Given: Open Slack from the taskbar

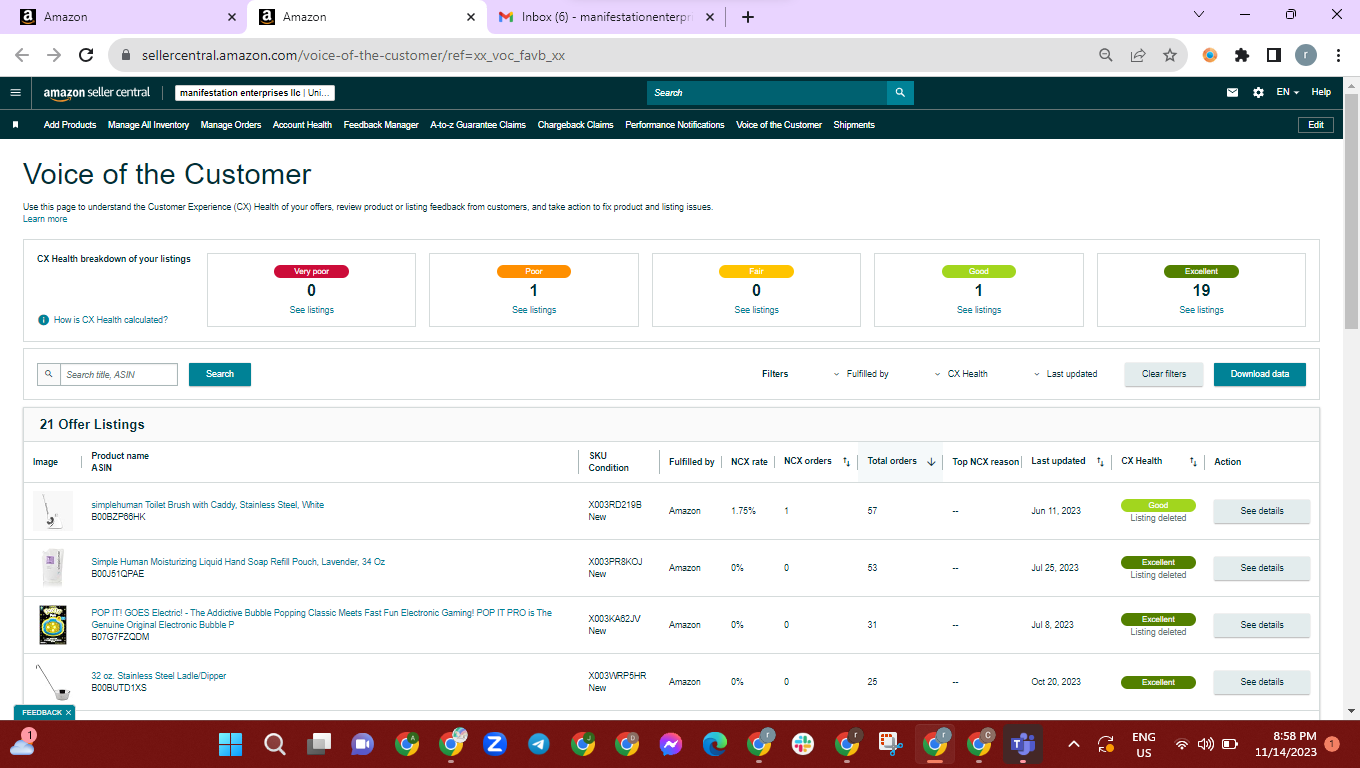Looking at the screenshot, I should click(x=802, y=744).
